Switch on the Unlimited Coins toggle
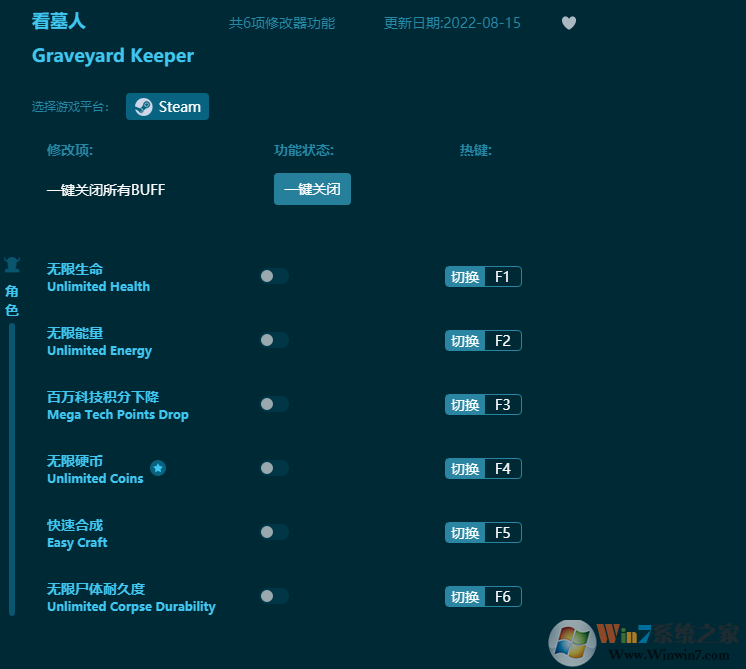 tap(273, 468)
